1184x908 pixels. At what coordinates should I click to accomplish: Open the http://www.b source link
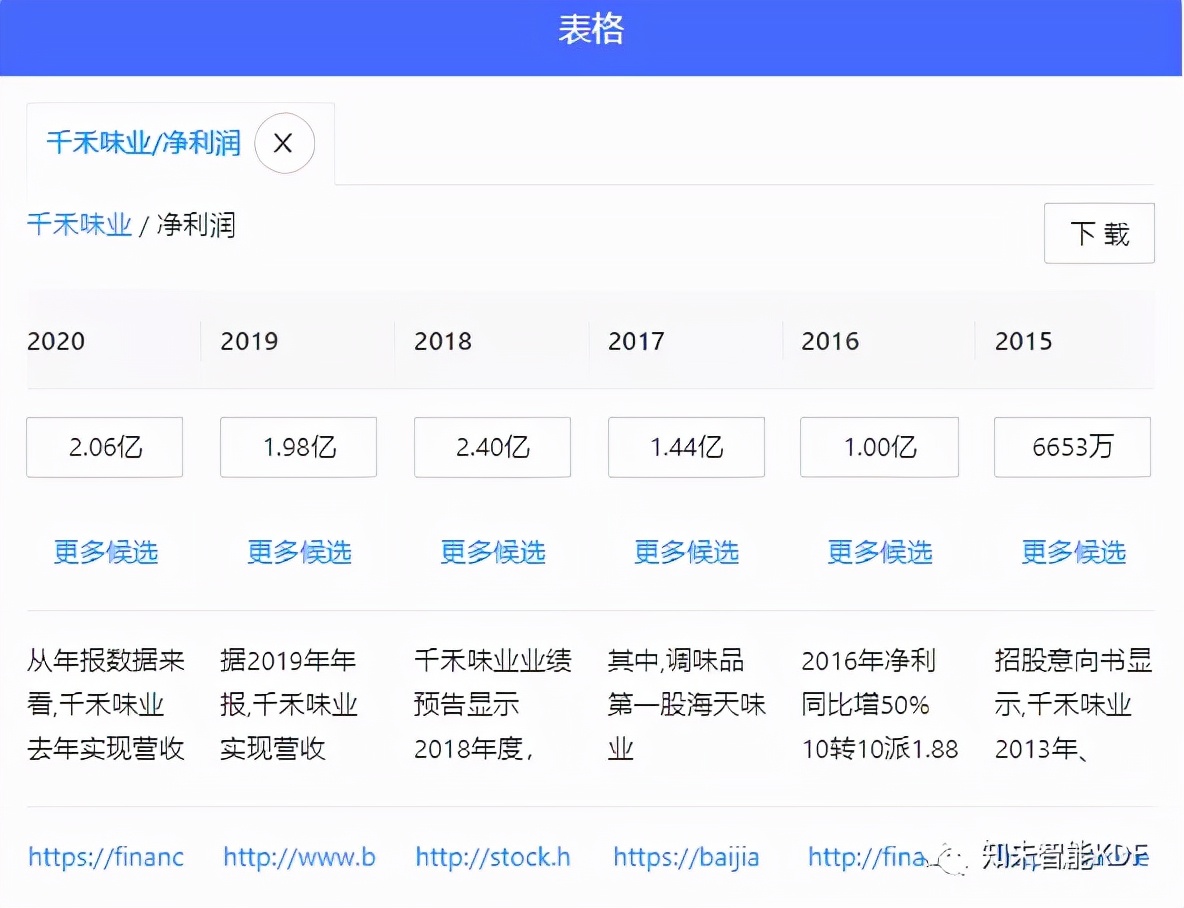point(298,857)
